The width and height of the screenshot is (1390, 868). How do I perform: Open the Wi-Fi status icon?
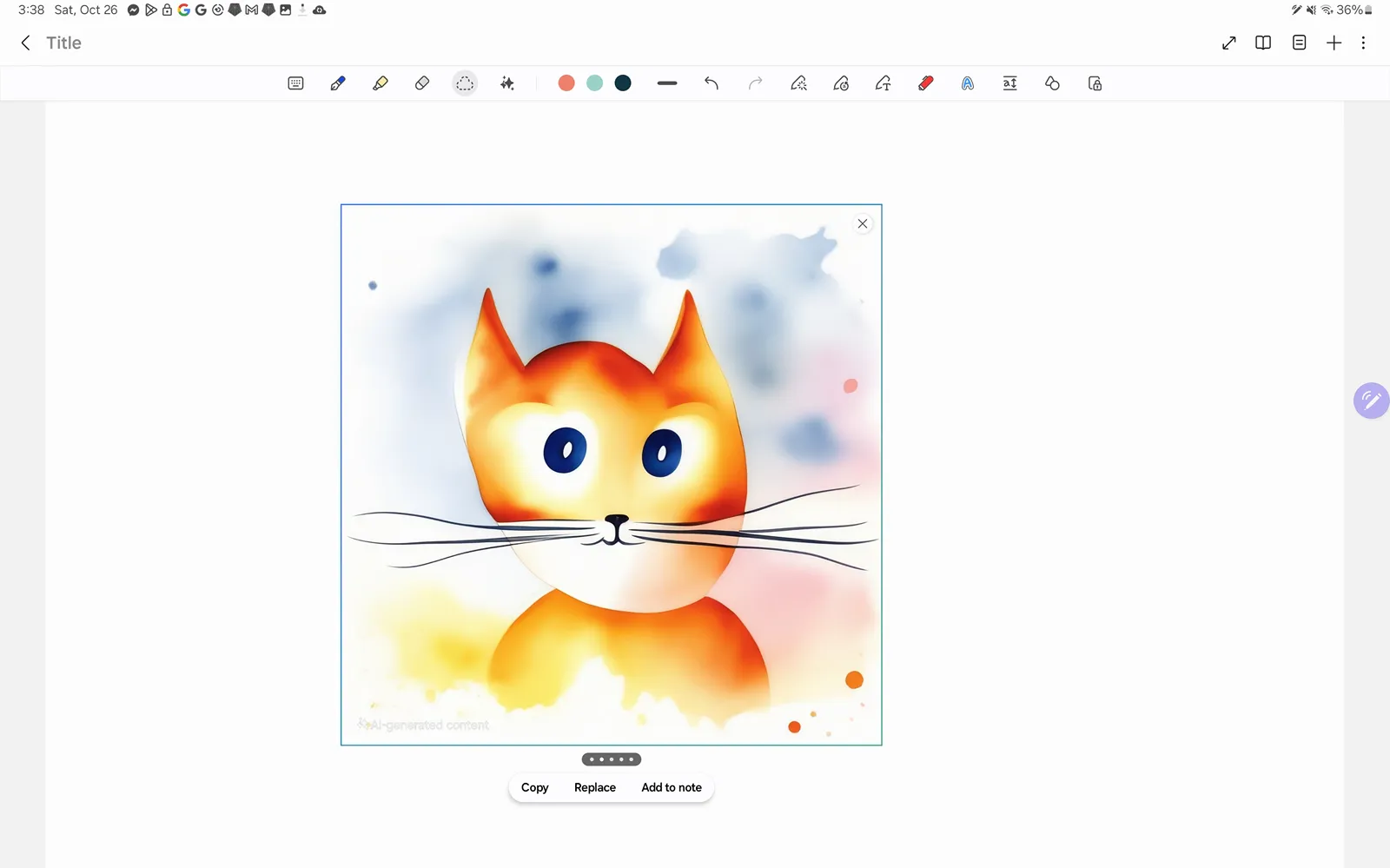tap(1327, 10)
